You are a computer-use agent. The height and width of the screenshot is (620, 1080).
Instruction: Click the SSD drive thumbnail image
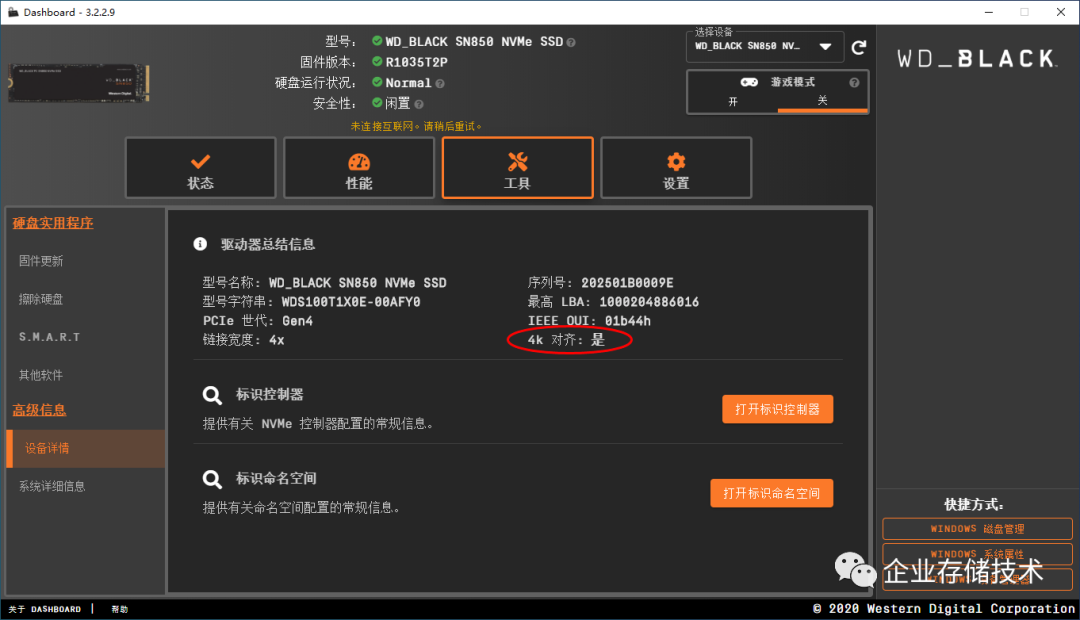(79, 83)
